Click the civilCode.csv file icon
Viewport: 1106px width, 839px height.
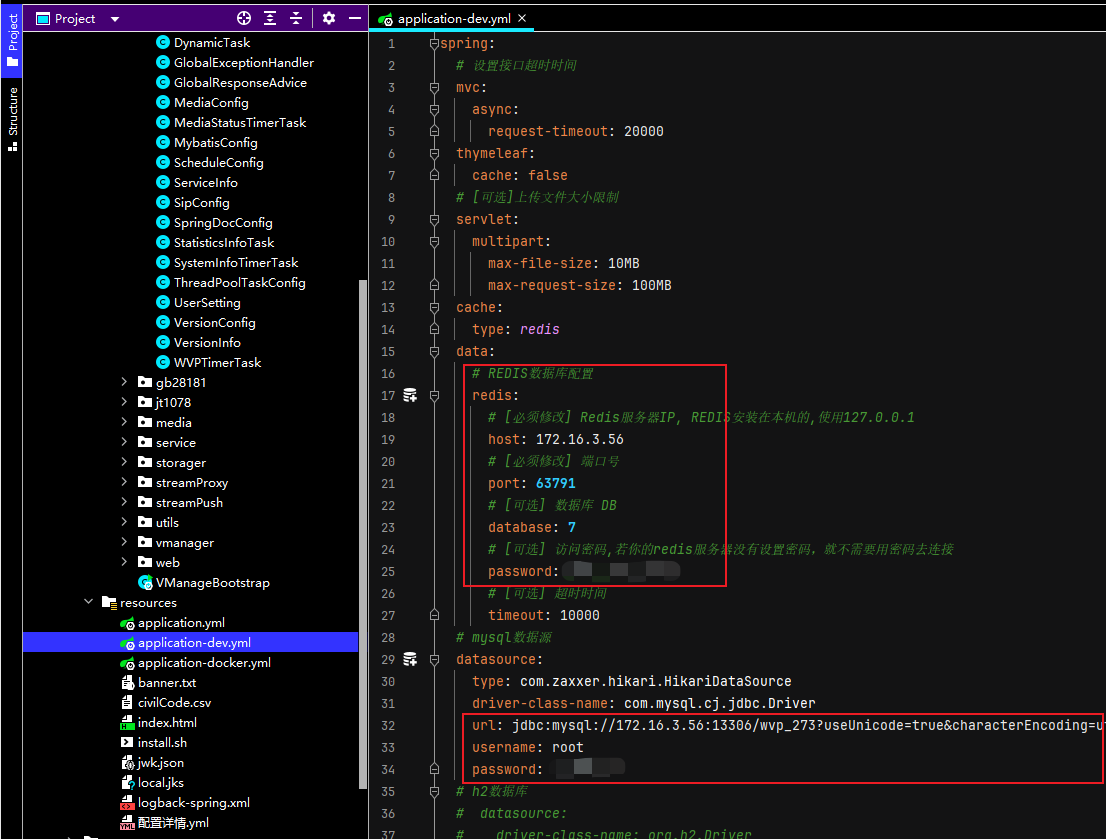coord(127,703)
